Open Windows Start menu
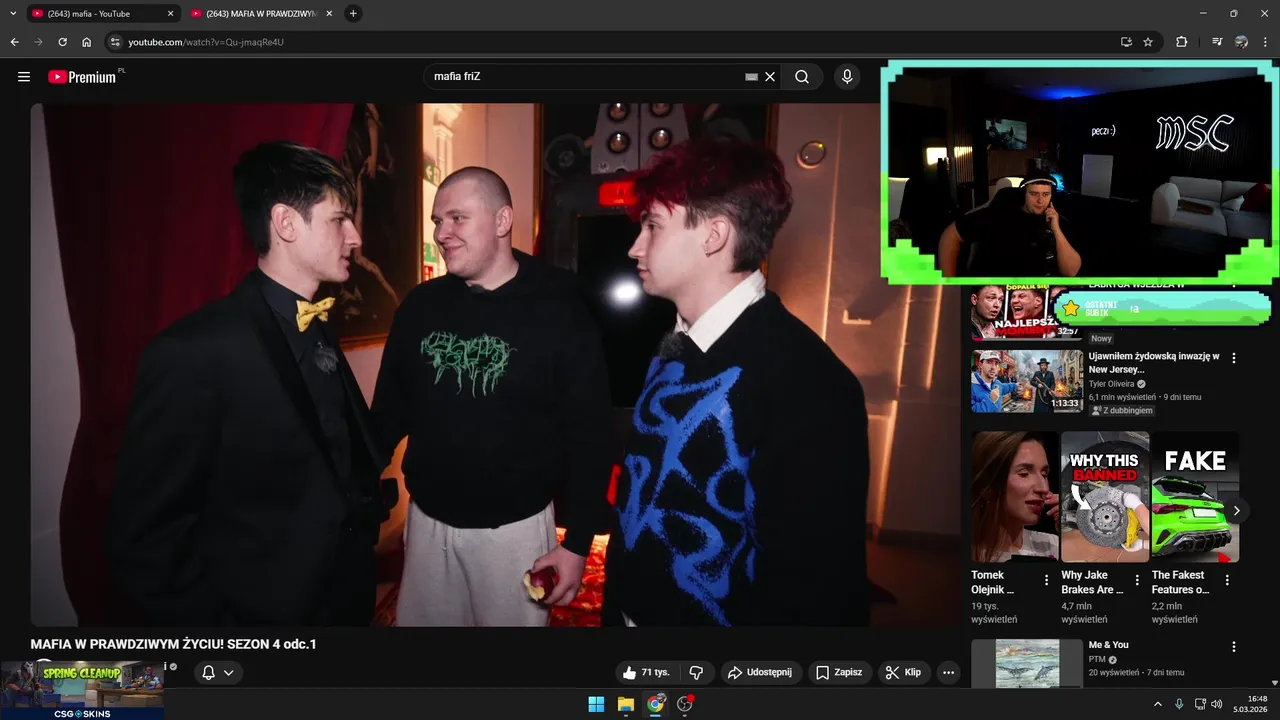This screenshot has height=720, width=1280. pos(596,704)
